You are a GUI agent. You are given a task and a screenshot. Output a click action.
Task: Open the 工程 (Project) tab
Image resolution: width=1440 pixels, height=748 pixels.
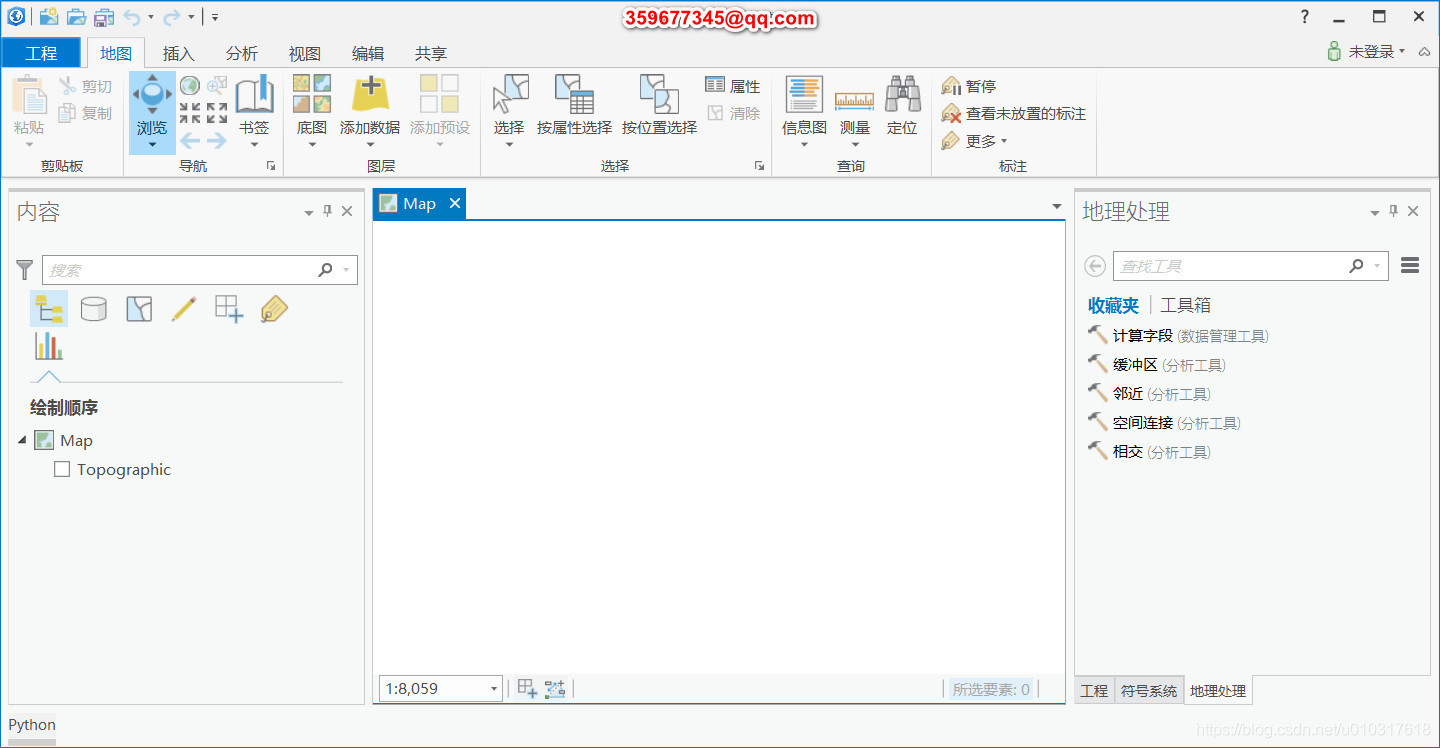(x=41, y=53)
